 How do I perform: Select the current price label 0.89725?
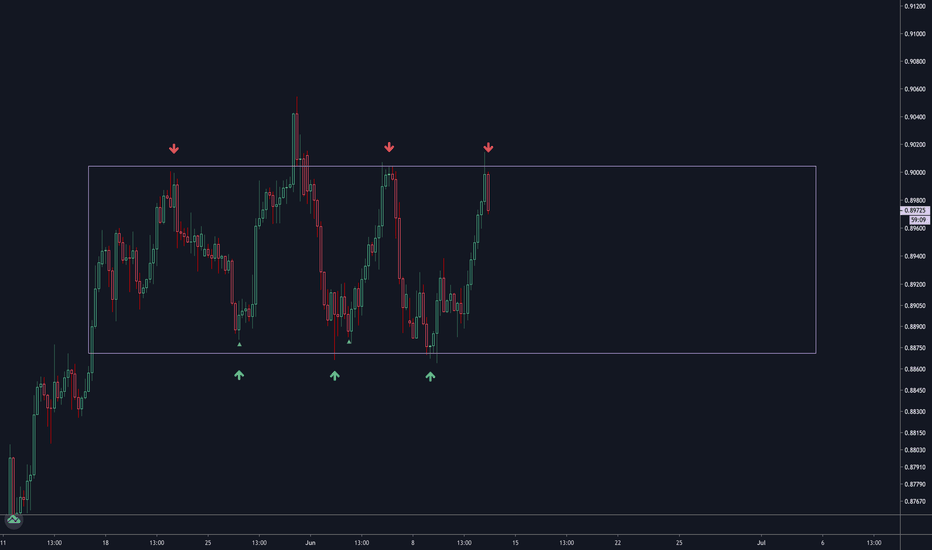tap(915, 210)
